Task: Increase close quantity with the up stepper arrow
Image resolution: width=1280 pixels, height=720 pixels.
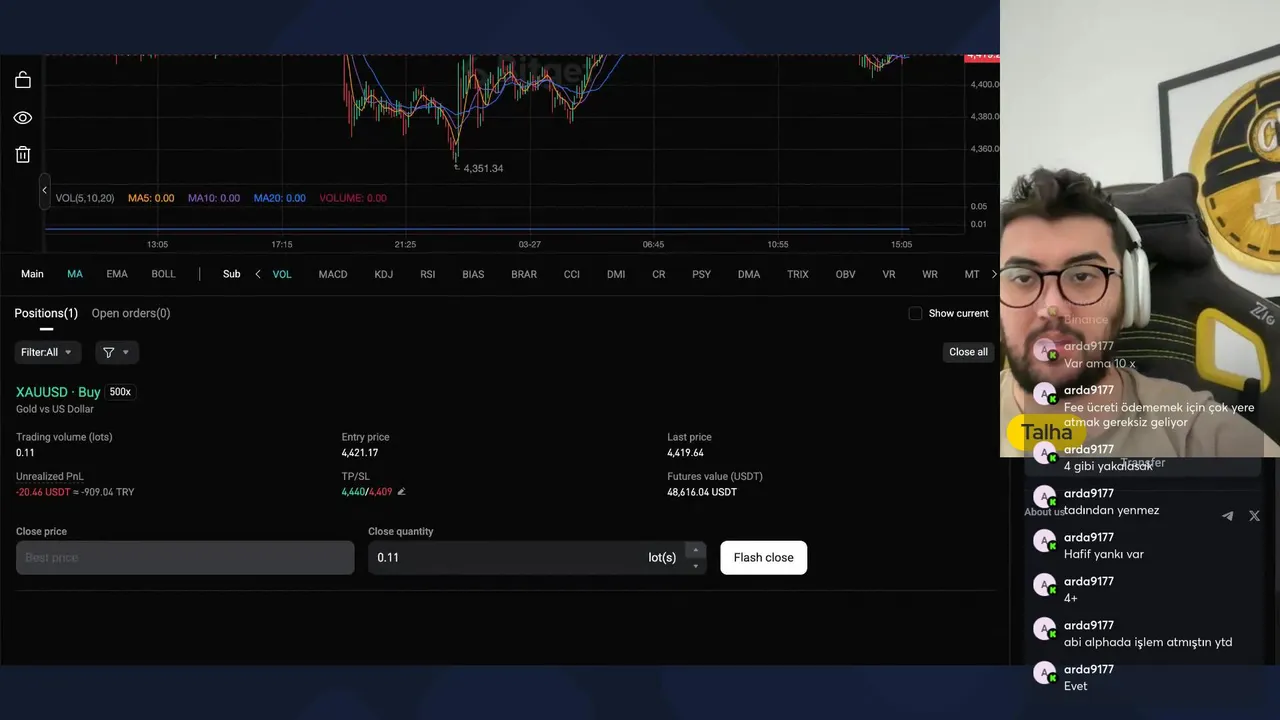Action: tap(696, 550)
